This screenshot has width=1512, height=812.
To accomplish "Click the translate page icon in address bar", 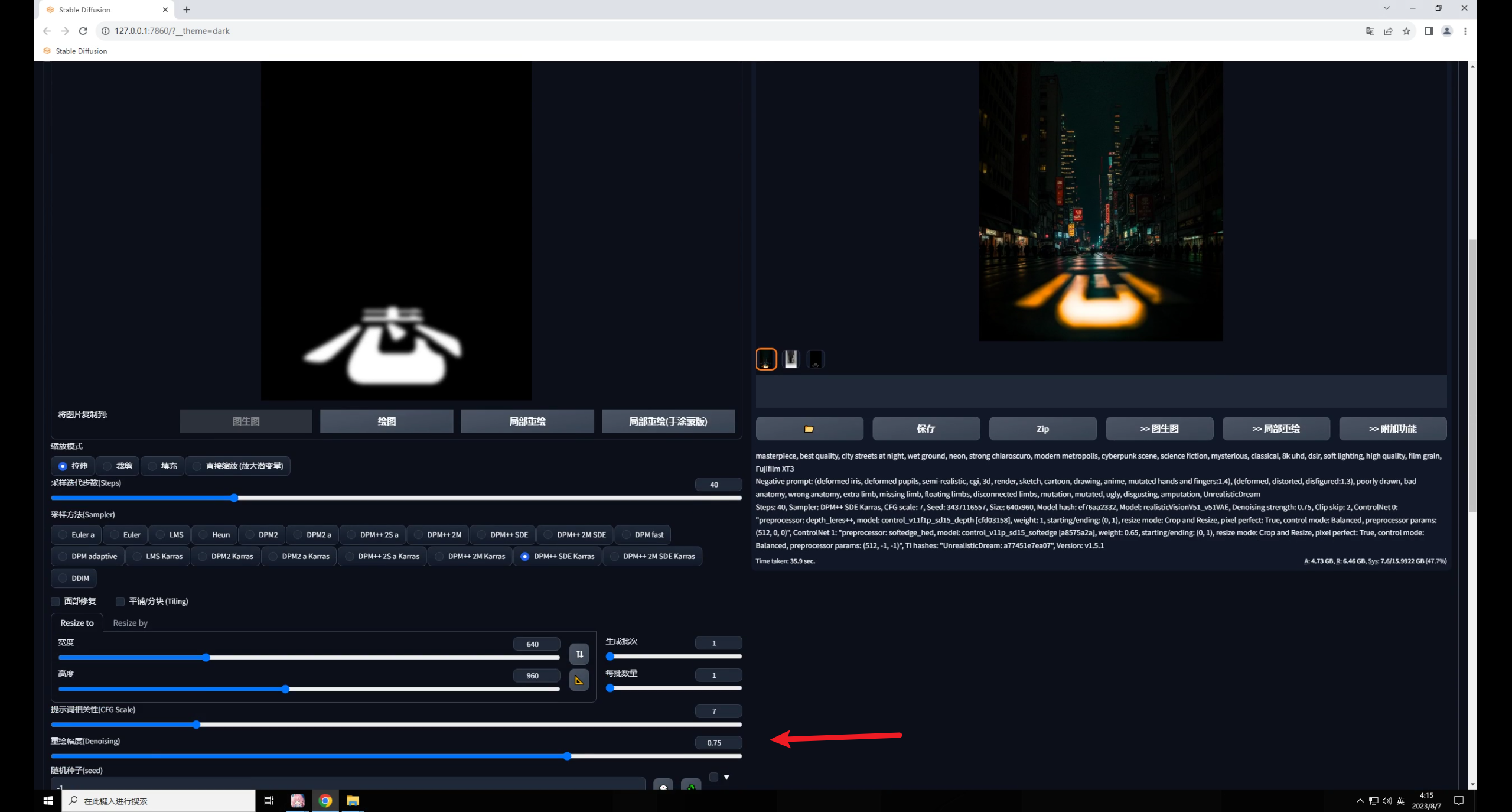I will tap(1370, 31).
